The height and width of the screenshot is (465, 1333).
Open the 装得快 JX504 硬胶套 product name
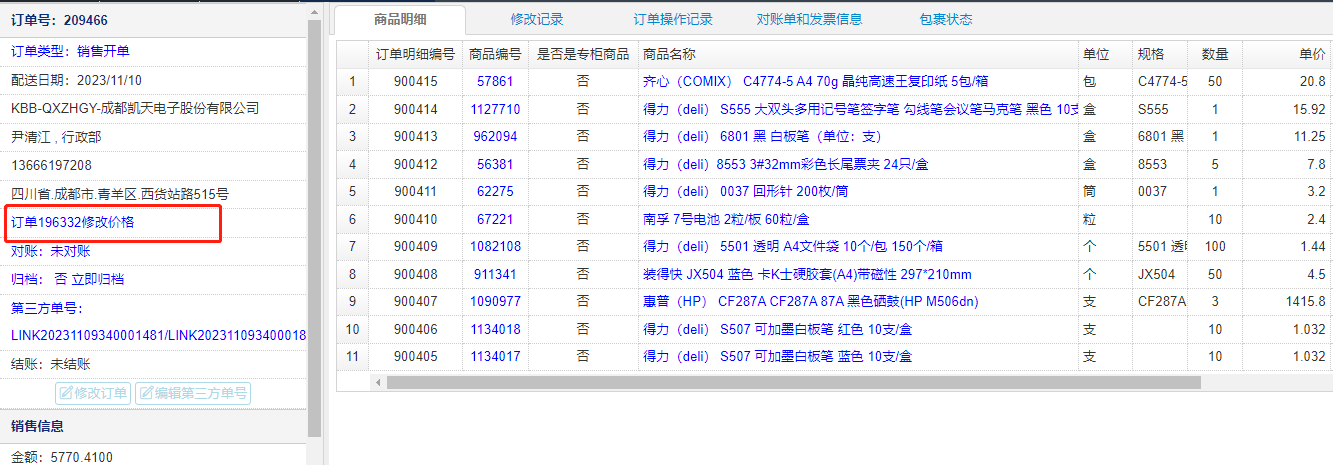pyautogui.click(x=807, y=274)
